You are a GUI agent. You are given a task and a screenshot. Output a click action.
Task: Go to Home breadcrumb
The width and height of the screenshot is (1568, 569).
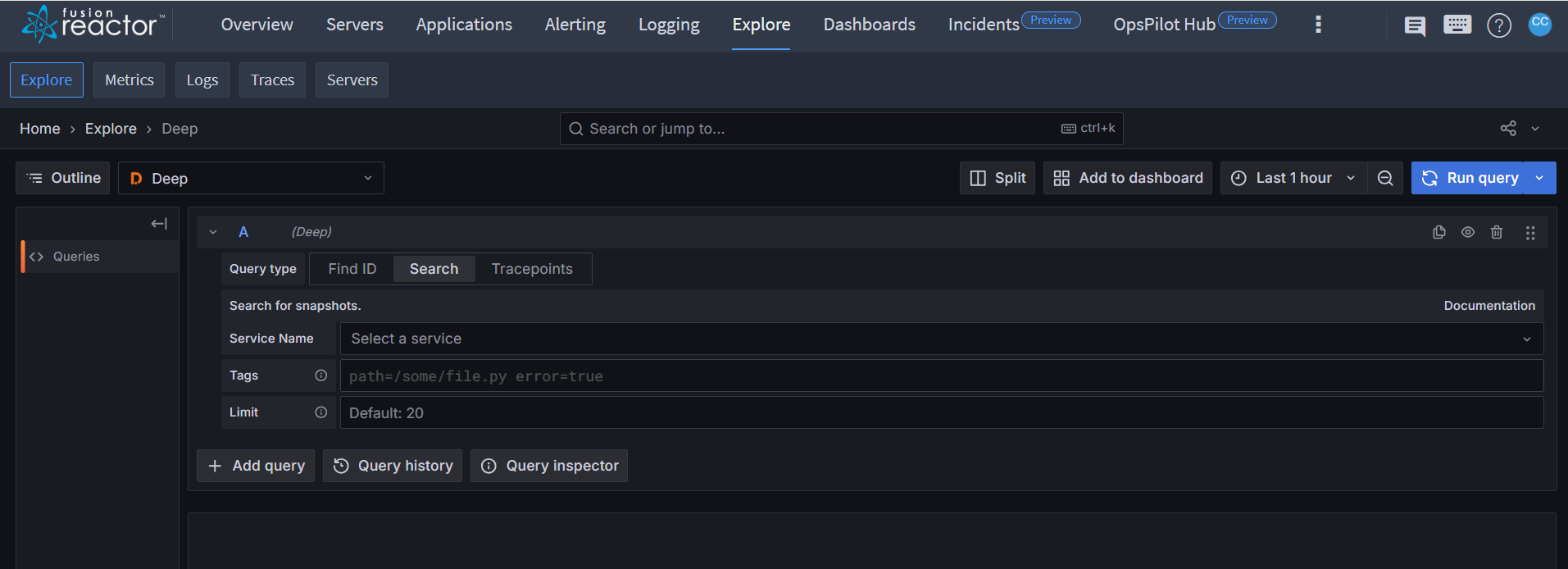tap(40, 129)
